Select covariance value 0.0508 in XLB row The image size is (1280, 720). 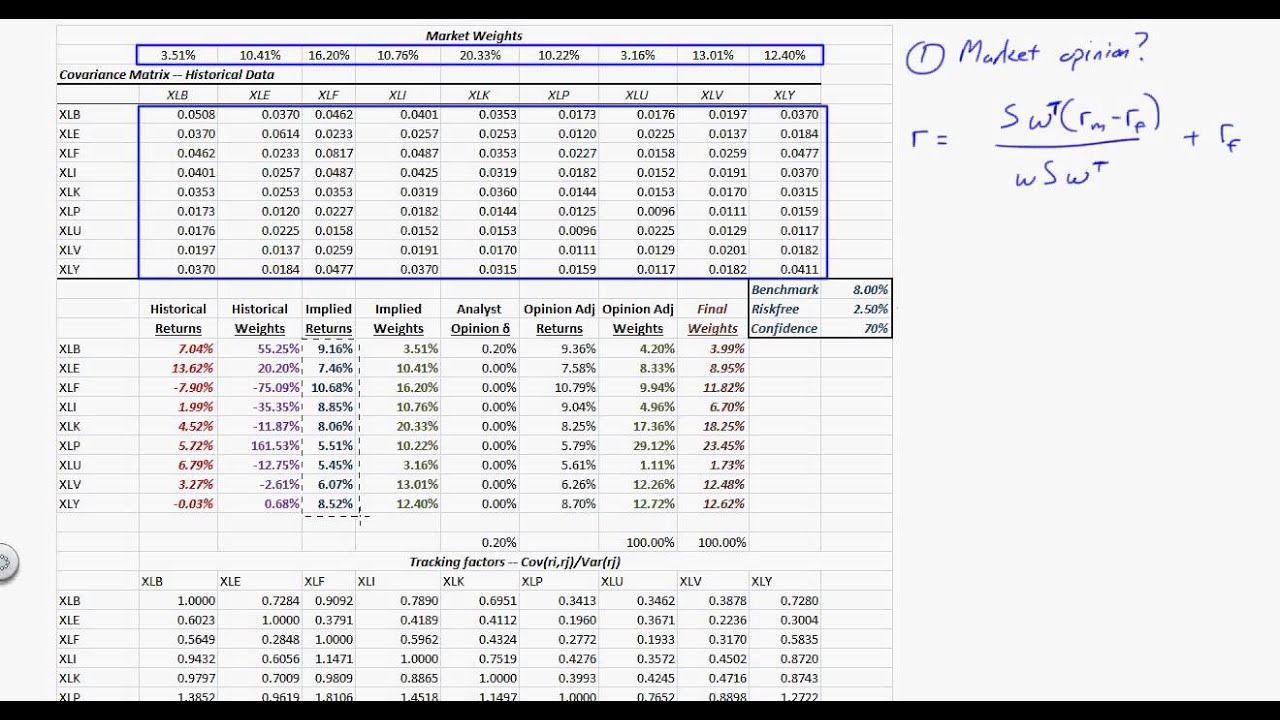pyautogui.click(x=198, y=115)
